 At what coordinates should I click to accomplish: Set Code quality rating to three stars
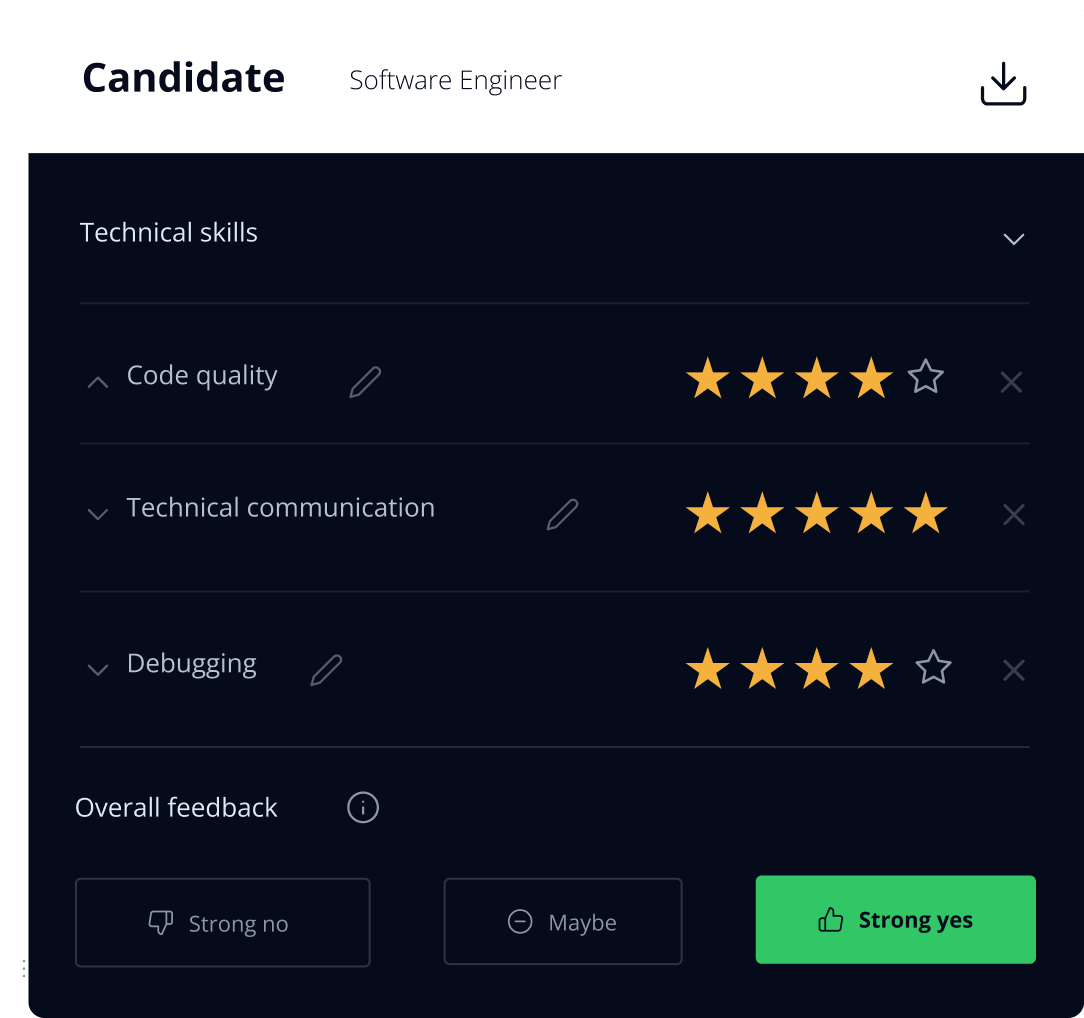pos(816,378)
